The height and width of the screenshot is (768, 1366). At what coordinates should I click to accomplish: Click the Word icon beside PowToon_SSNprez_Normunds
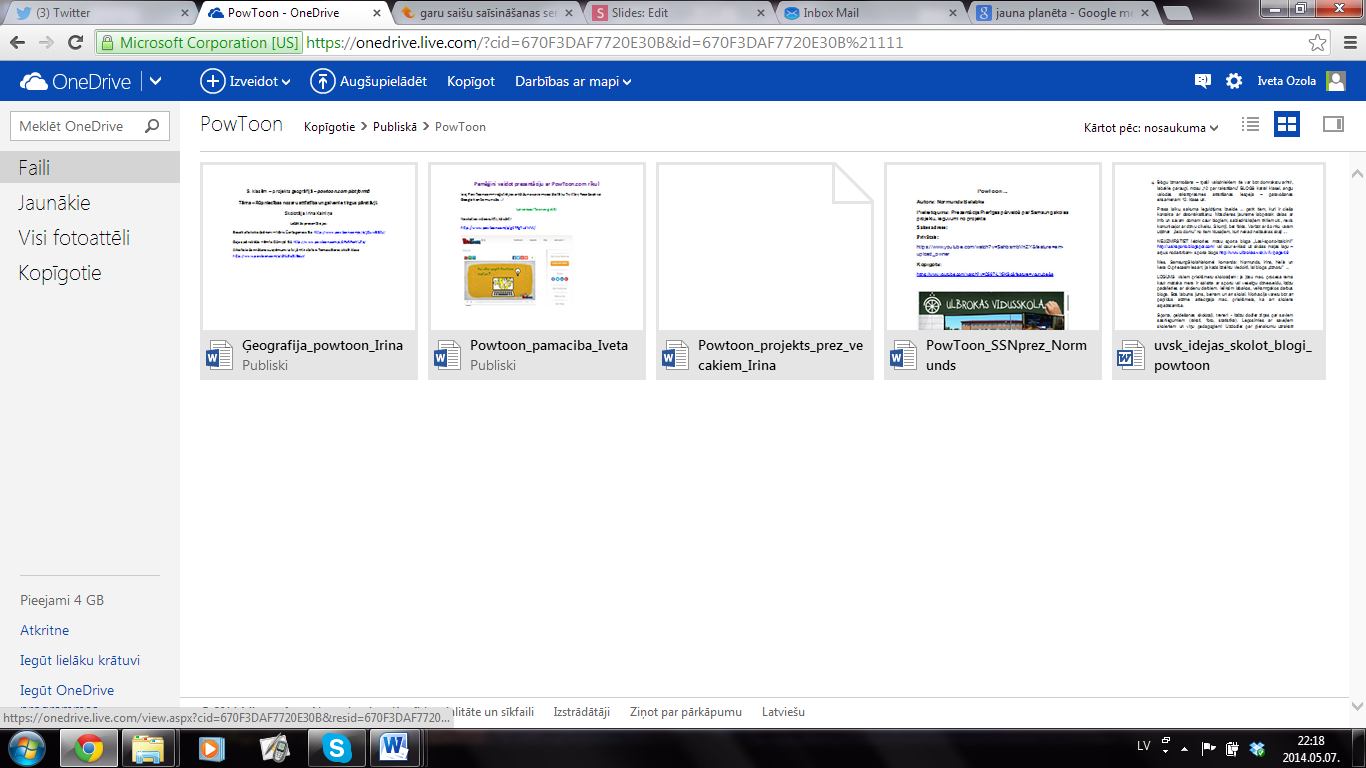(x=902, y=355)
